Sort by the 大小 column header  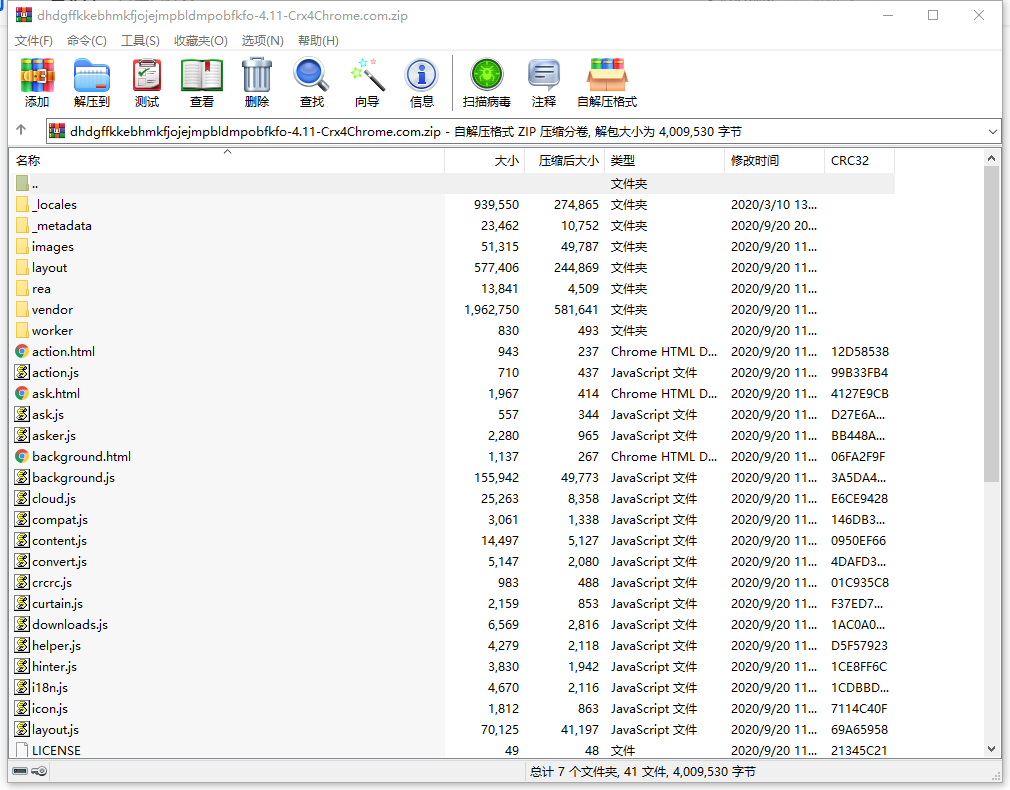[x=484, y=160]
